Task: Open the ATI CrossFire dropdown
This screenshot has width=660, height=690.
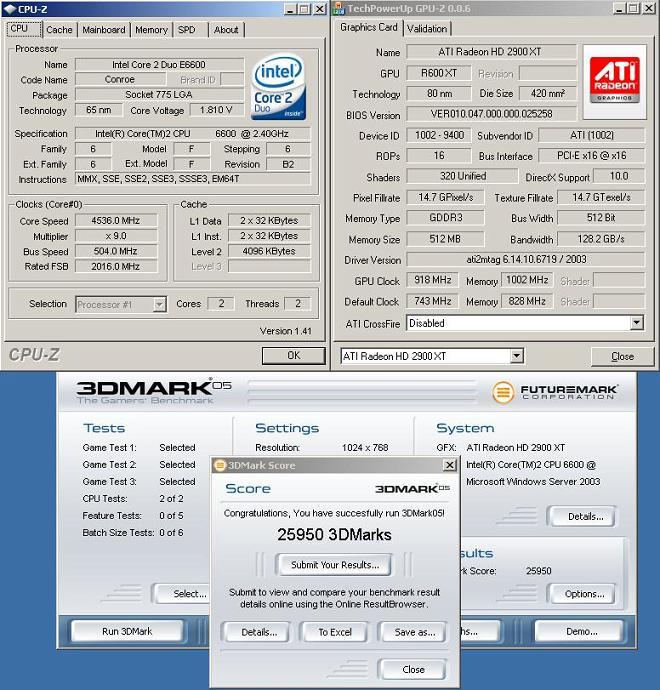Action: 636,323
